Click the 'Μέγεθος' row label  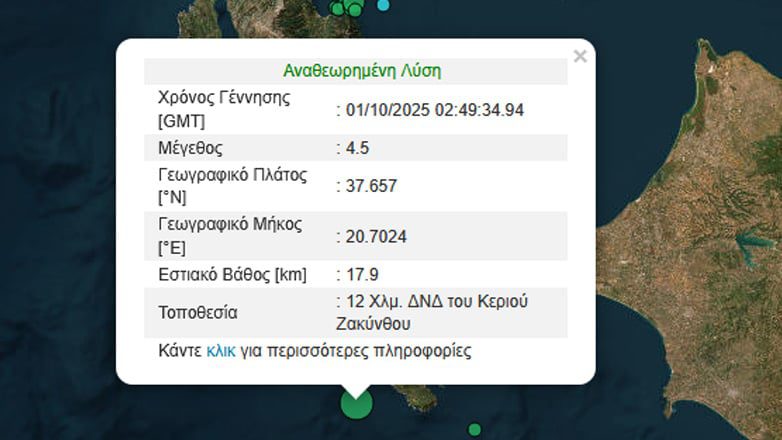(x=190, y=148)
